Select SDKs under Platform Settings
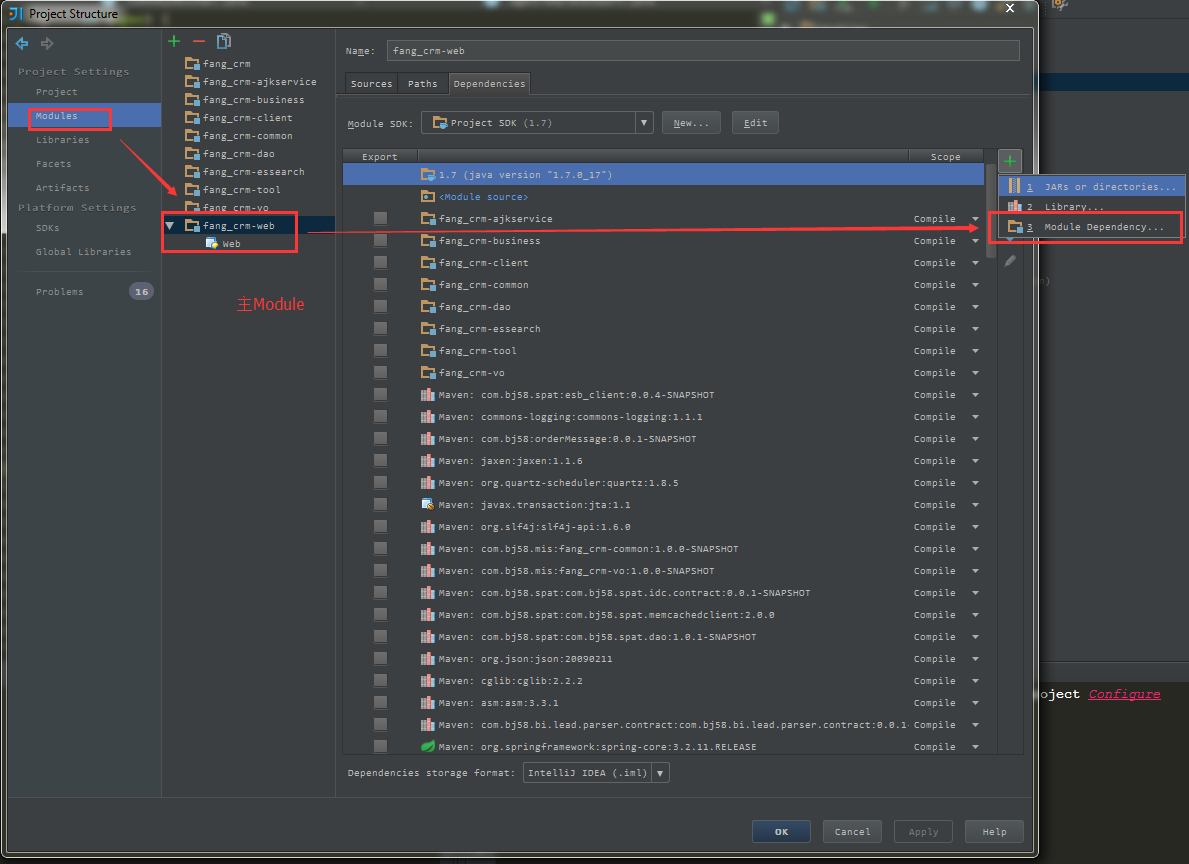The image size is (1189, 864). 47,228
